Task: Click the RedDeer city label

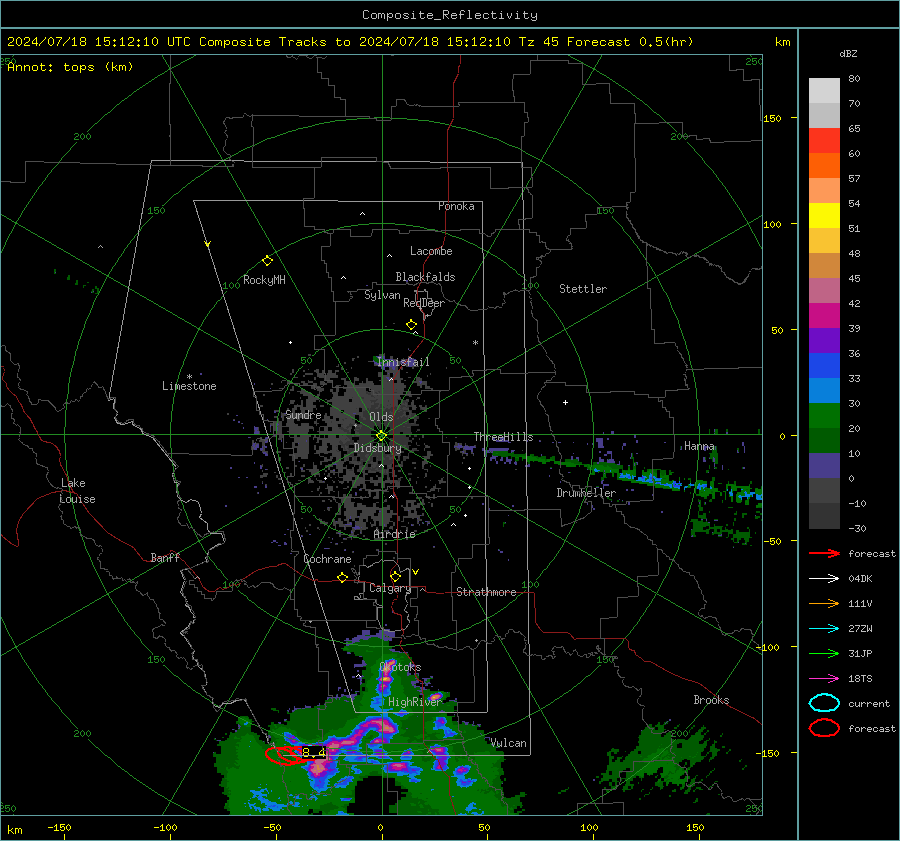Action: pyautogui.click(x=424, y=303)
